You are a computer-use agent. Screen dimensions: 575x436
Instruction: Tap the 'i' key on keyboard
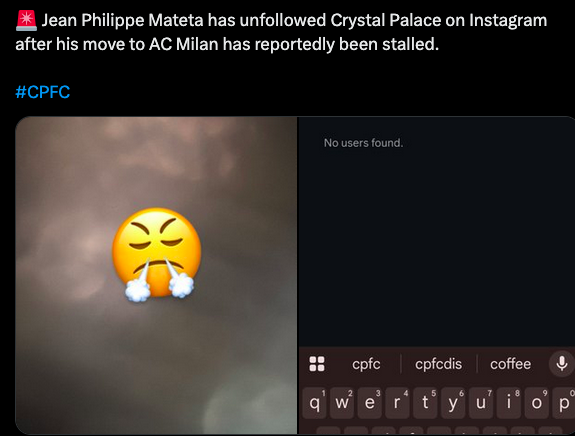509,403
